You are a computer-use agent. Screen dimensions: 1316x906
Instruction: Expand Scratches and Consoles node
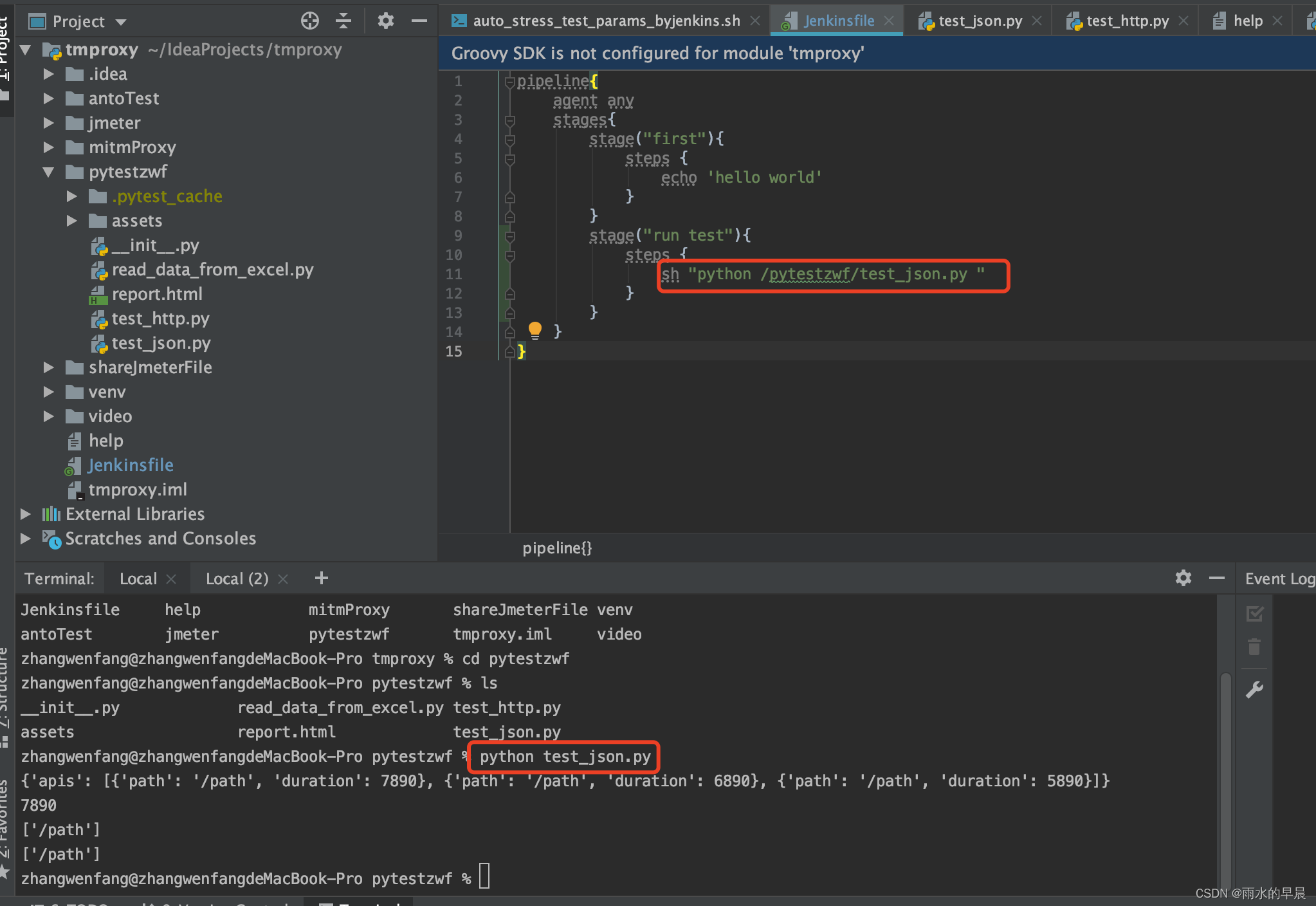26,539
